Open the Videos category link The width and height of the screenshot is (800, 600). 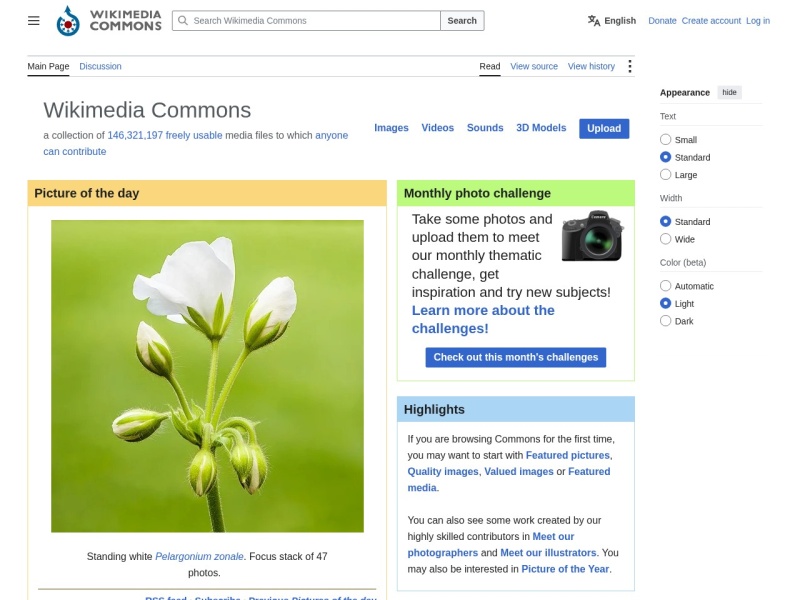pyautogui.click(x=438, y=128)
